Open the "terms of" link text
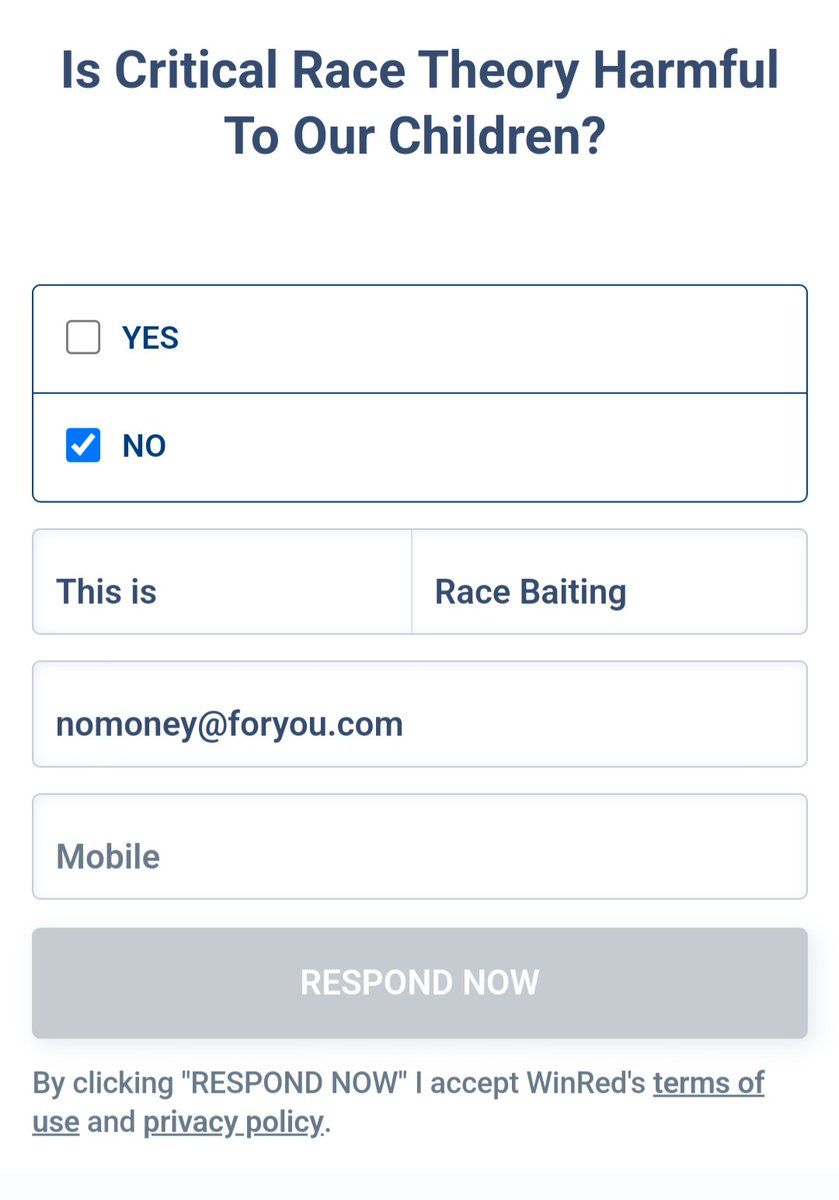 (x=708, y=1083)
